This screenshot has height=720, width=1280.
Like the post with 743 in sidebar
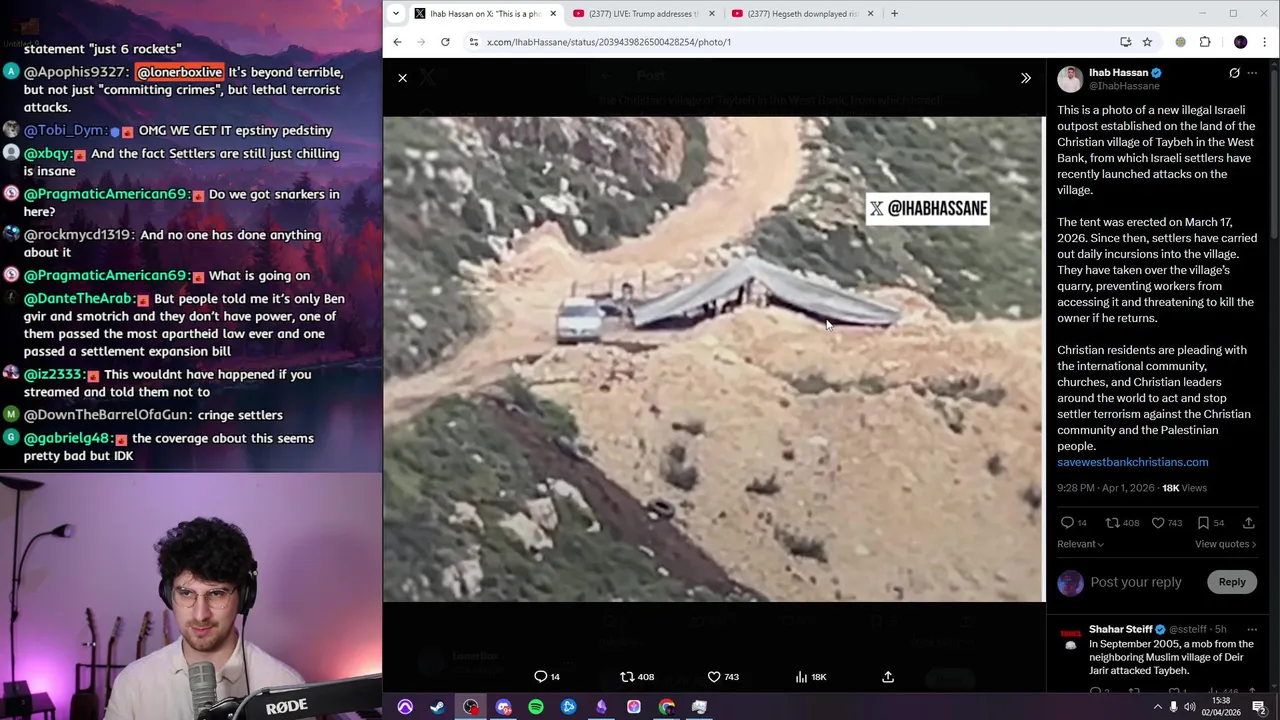pyautogui.click(x=1157, y=523)
